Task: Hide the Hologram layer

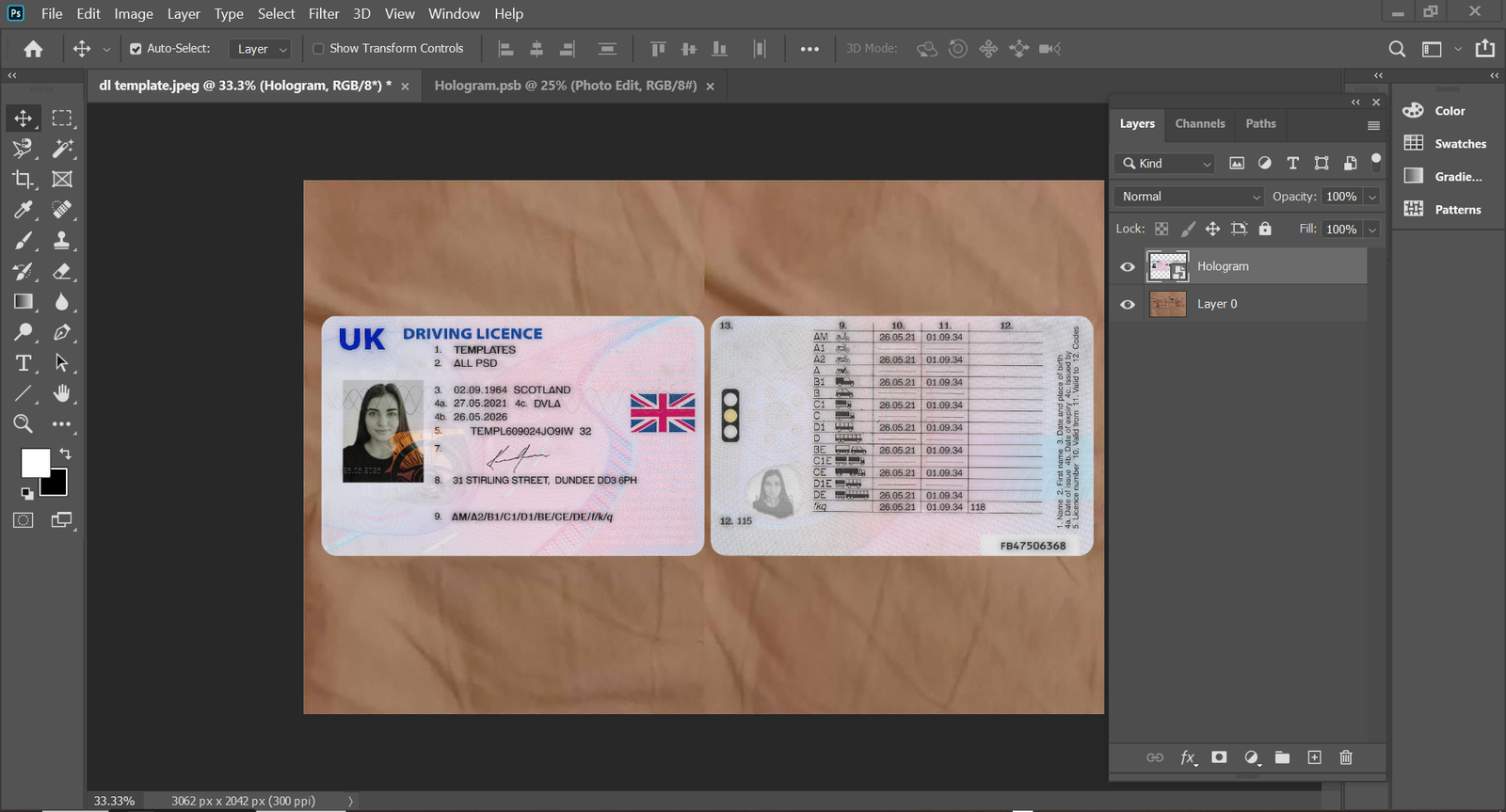Action: 1128,267
